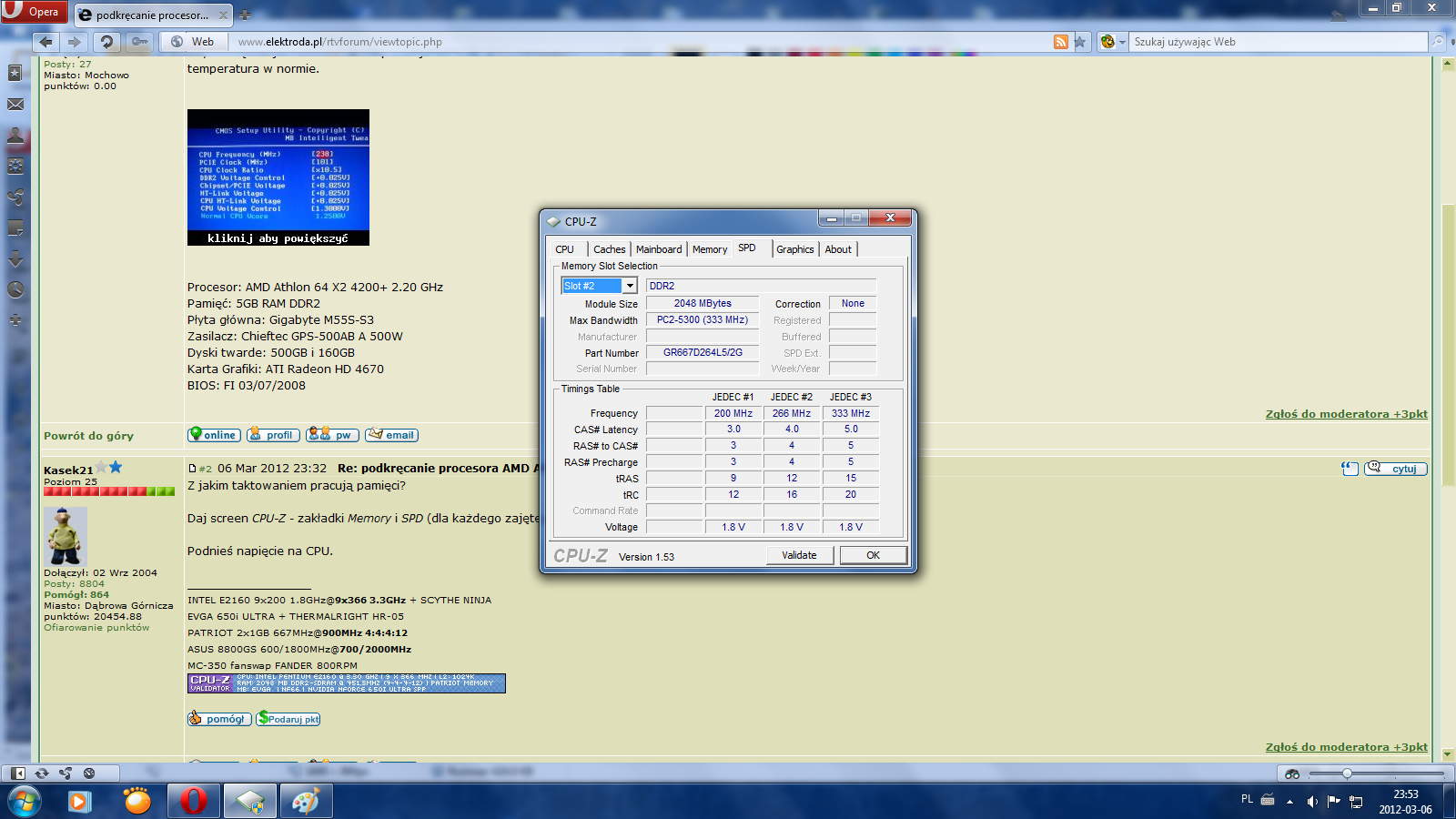The width and height of the screenshot is (1456, 819).
Task: Click the Podaruj pkt button
Action: click(288, 719)
